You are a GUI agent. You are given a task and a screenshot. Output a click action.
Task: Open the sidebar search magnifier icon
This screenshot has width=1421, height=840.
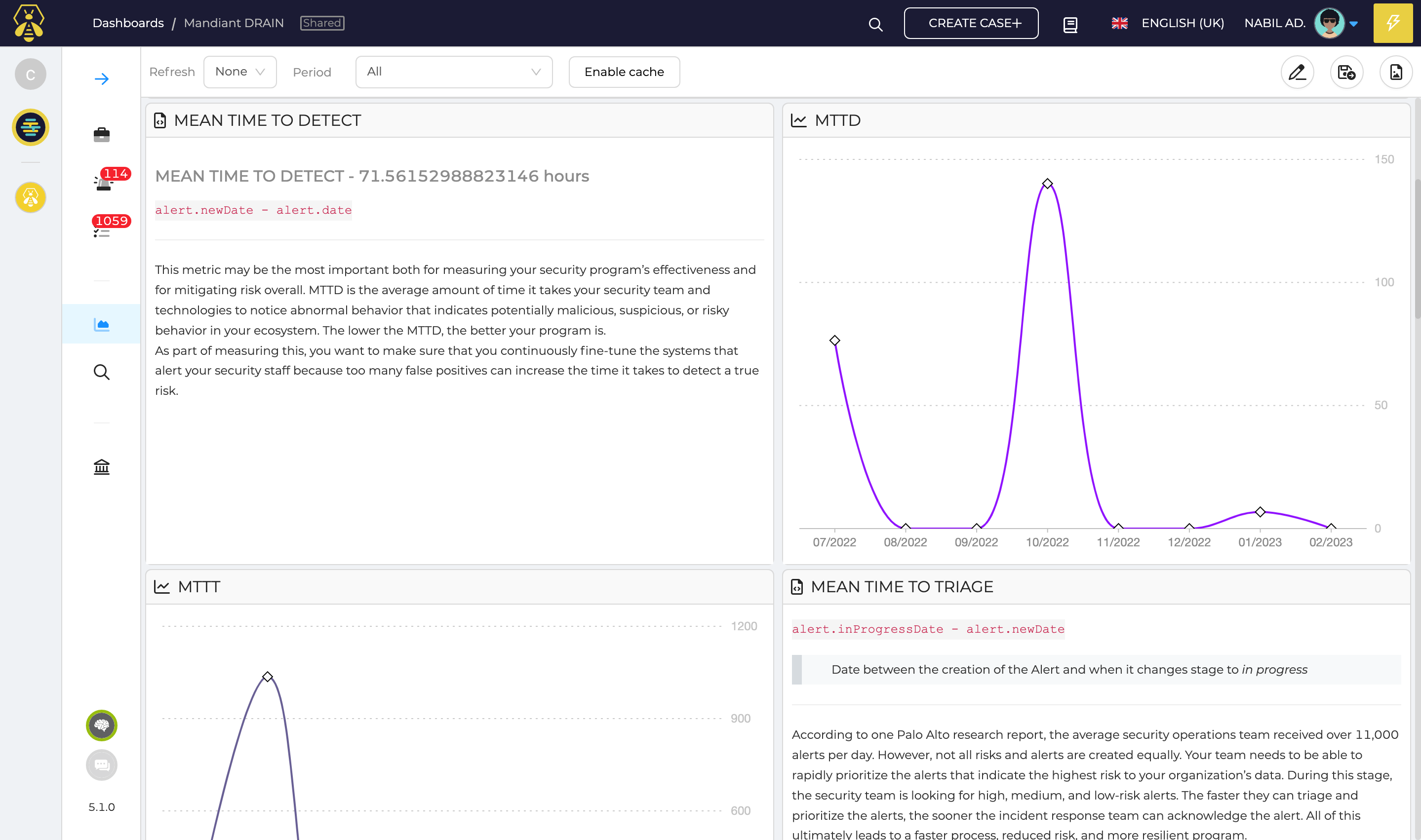pos(101,372)
